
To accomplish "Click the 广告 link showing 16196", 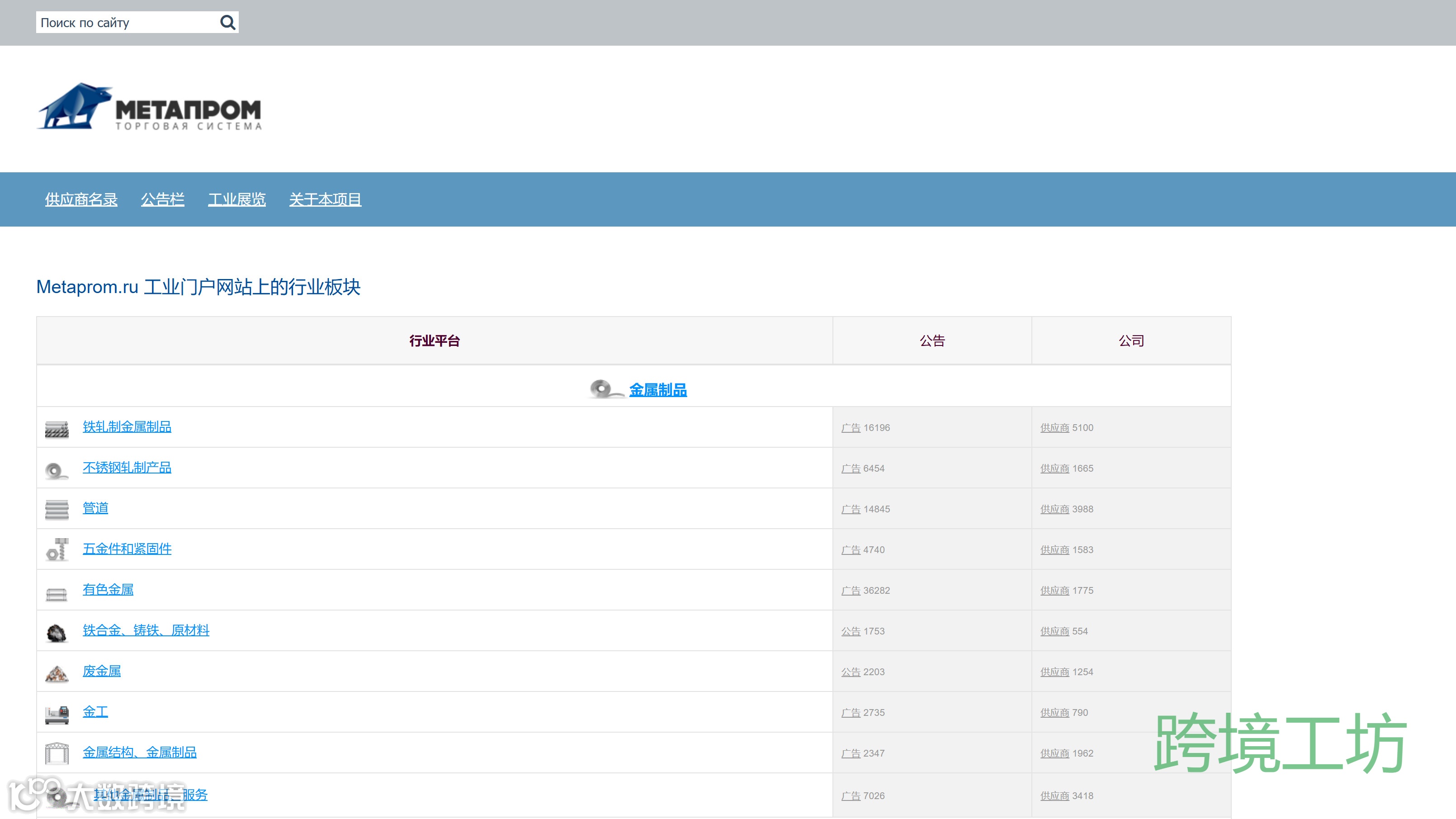I will [851, 428].
